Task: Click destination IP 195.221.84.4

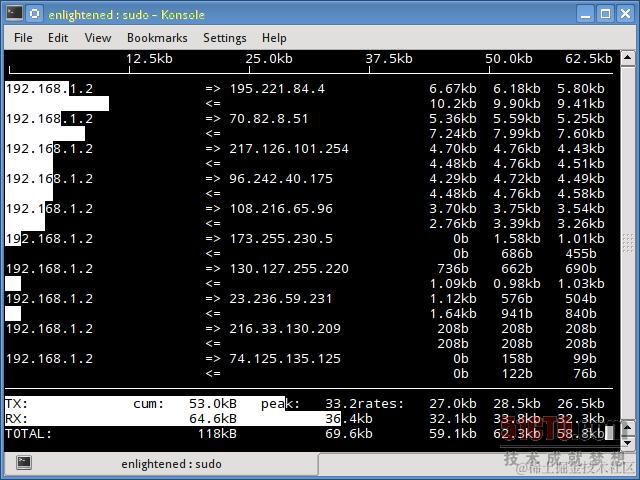Action: [277, 89]
